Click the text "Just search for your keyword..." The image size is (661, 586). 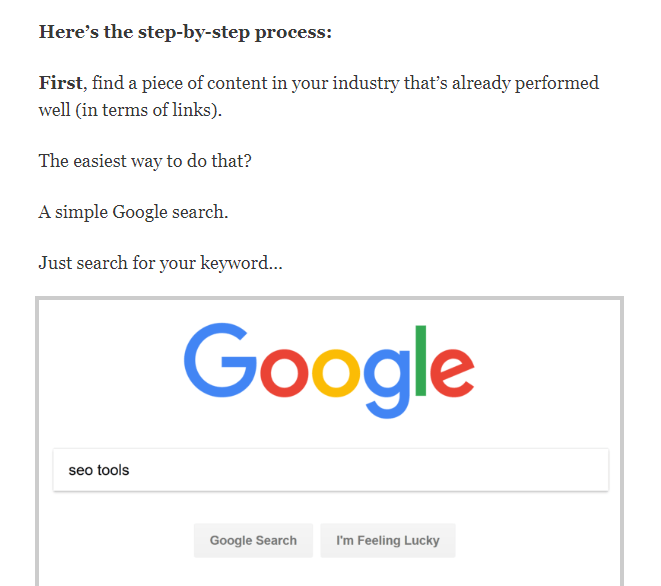click(160, 264)
